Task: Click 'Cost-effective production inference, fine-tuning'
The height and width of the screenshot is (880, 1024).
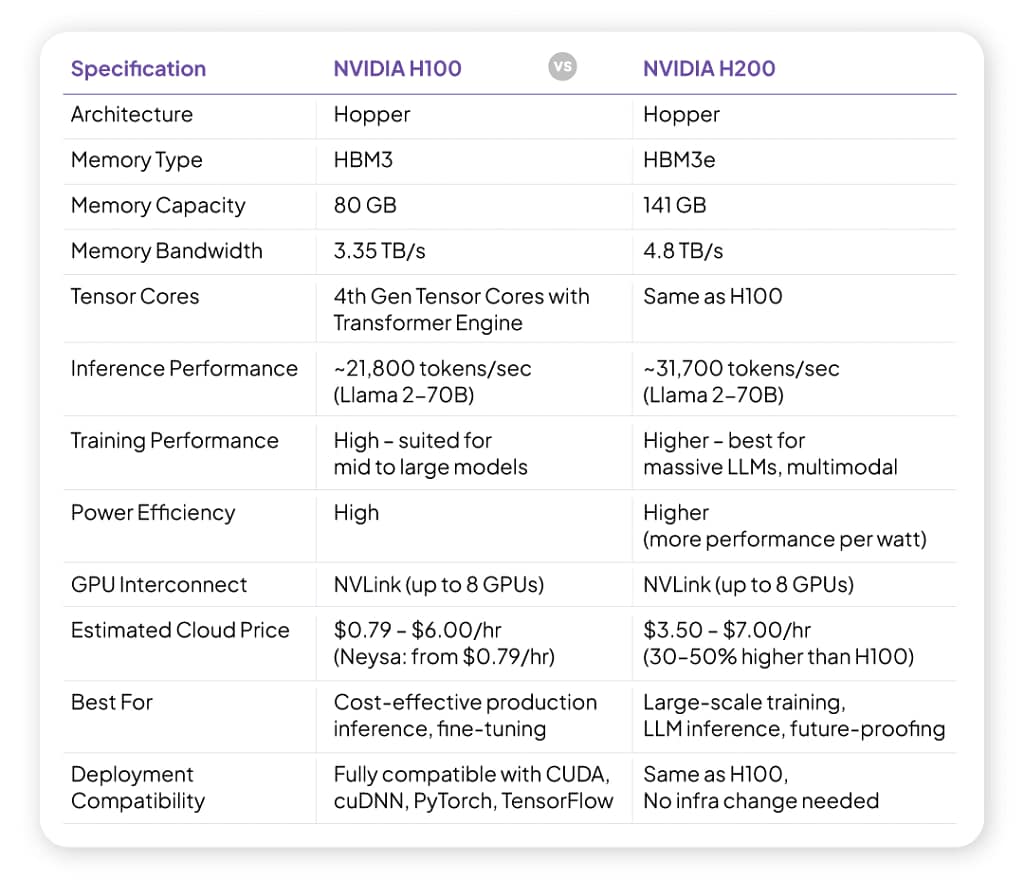Action: (466, 715)
